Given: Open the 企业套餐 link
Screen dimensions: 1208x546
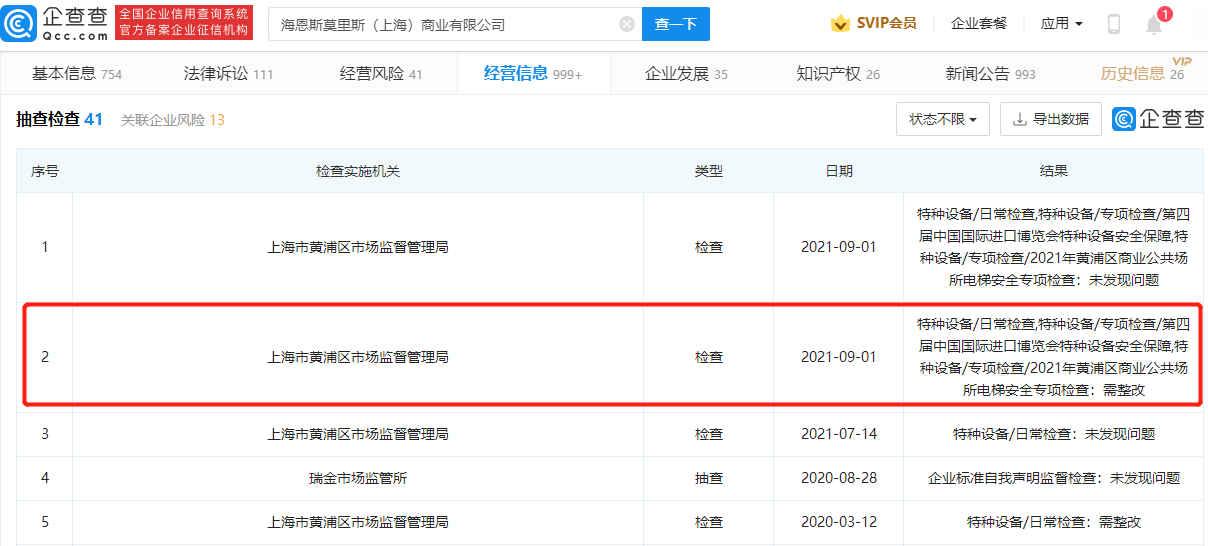Looking at the screenshot, I should point(979,23).
